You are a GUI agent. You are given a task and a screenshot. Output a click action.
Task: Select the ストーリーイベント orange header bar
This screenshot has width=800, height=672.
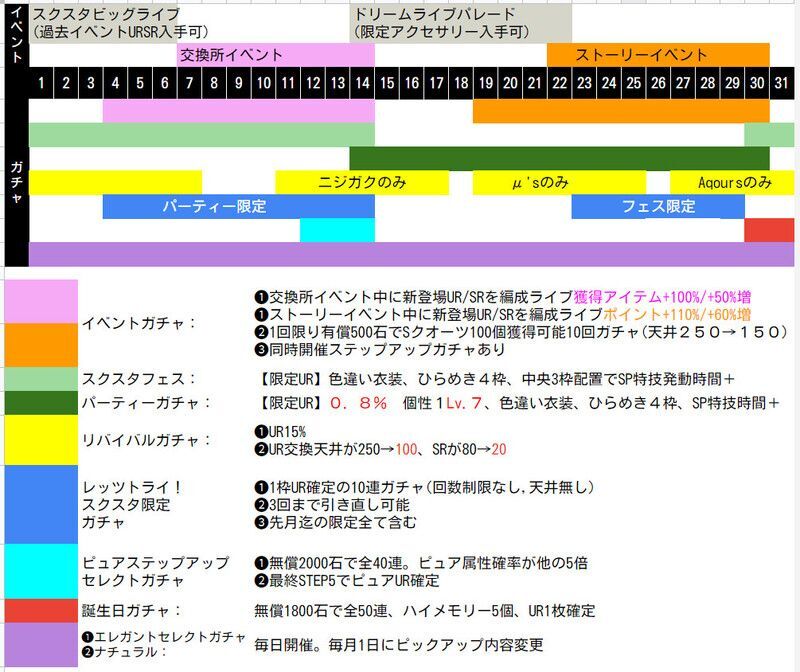coord(657,55)
